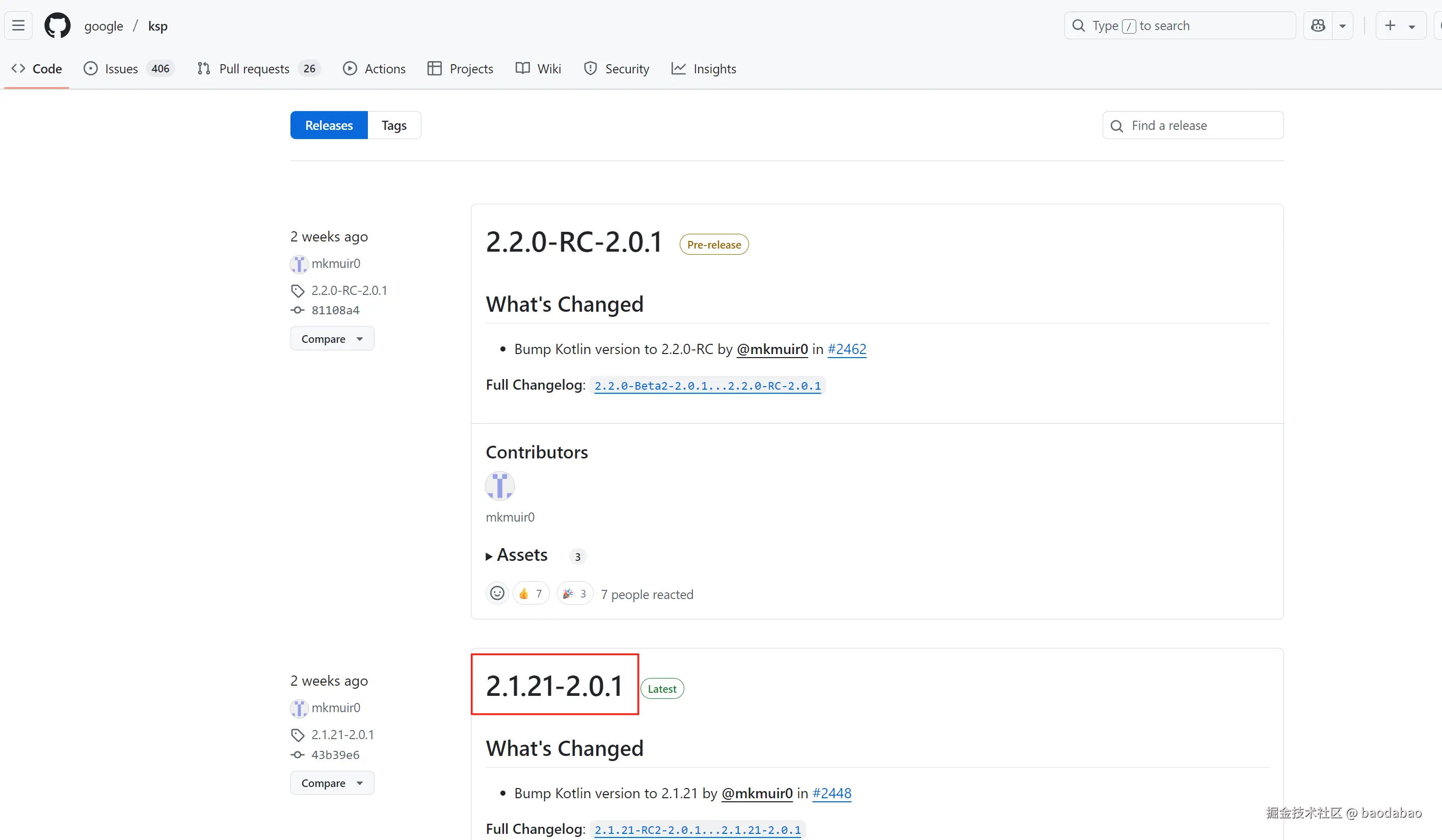Open the Copilot icon button
The width and height of the screenshot is (1442, 840).
tap(1318, 26)
